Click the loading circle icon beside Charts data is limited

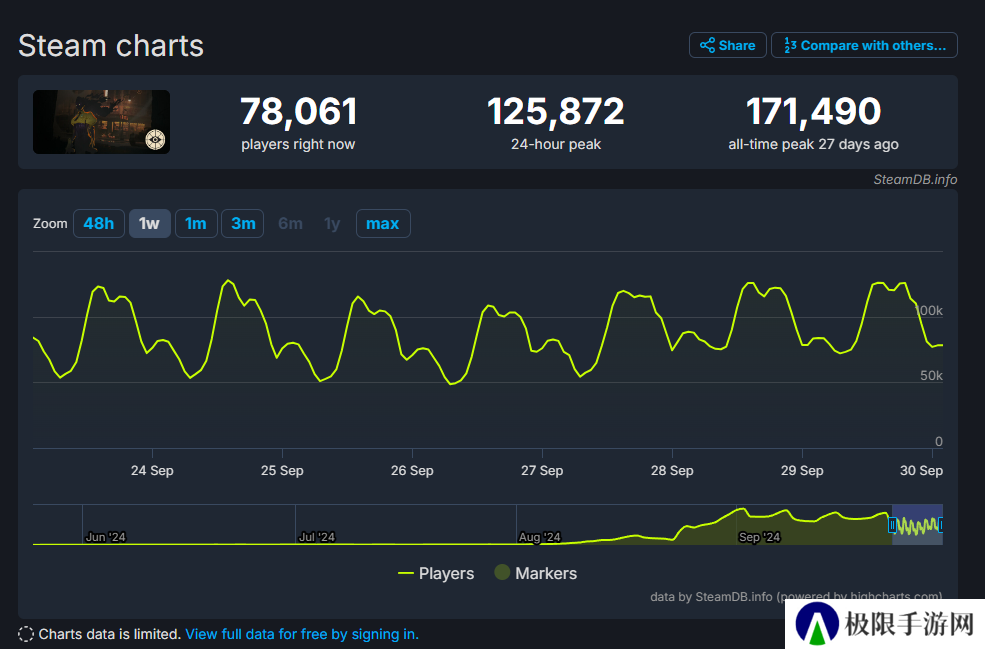click(26, 635)
